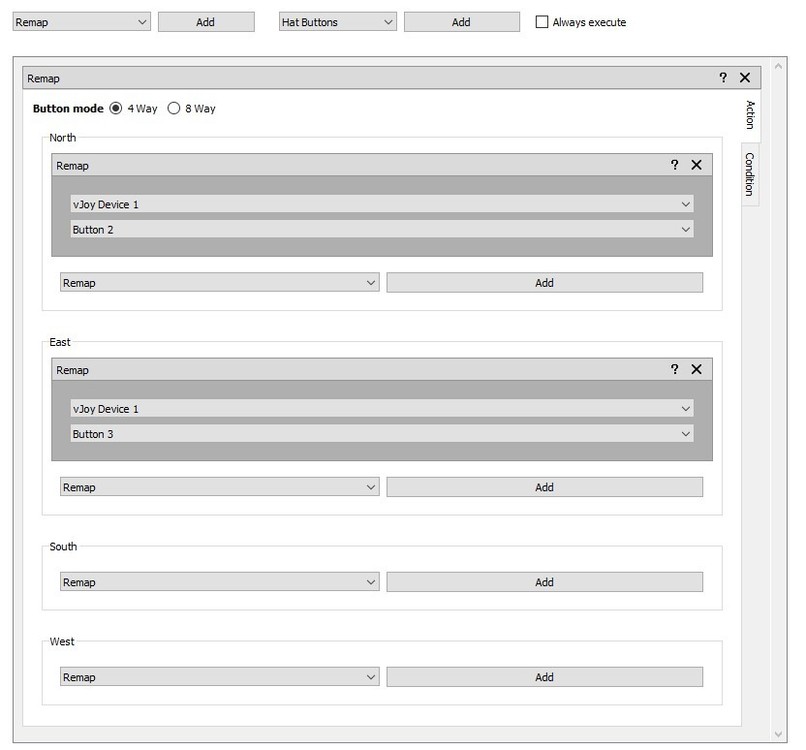Remove the North Remap entry

[697, 165]
